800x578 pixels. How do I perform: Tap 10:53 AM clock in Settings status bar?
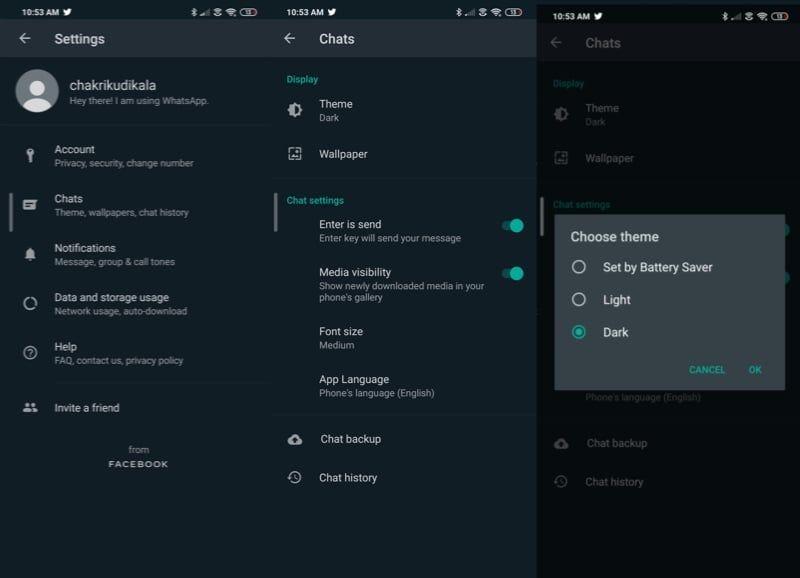pyautogui.click(x=40, y=12)
